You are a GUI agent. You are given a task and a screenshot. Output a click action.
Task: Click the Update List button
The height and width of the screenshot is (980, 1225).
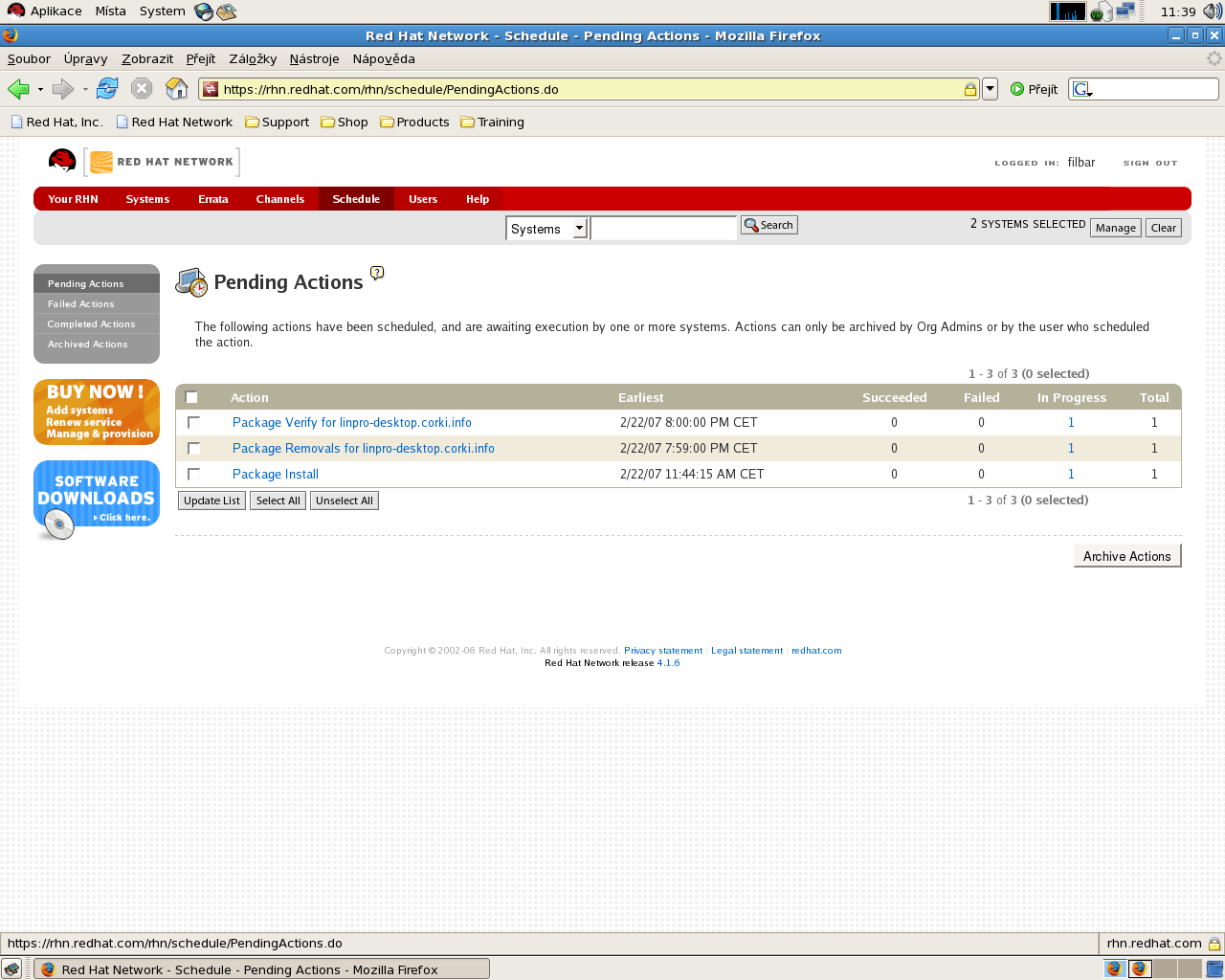pyautogui.click(x=212, y=501)
